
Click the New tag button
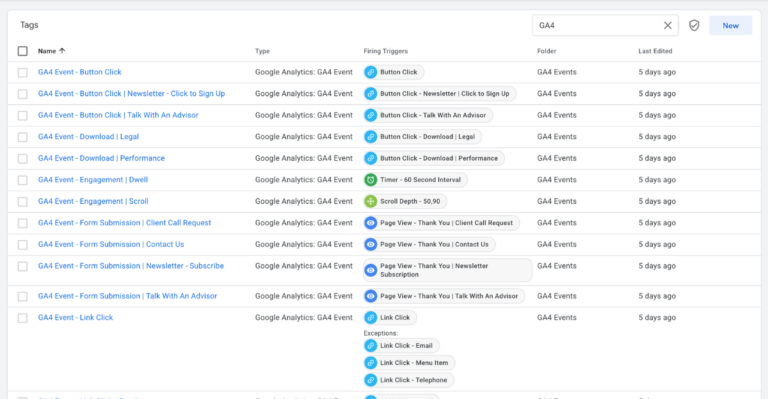(730, 25)
